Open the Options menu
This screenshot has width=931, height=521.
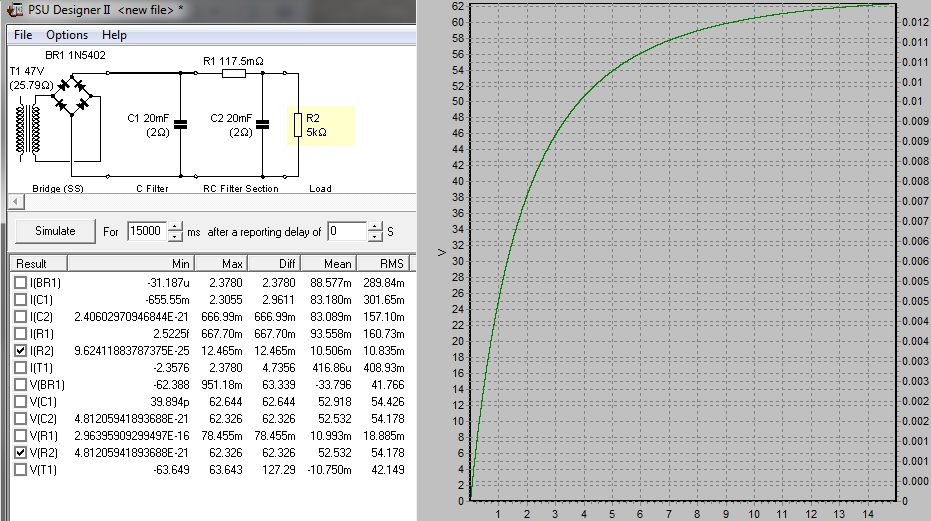67,35
